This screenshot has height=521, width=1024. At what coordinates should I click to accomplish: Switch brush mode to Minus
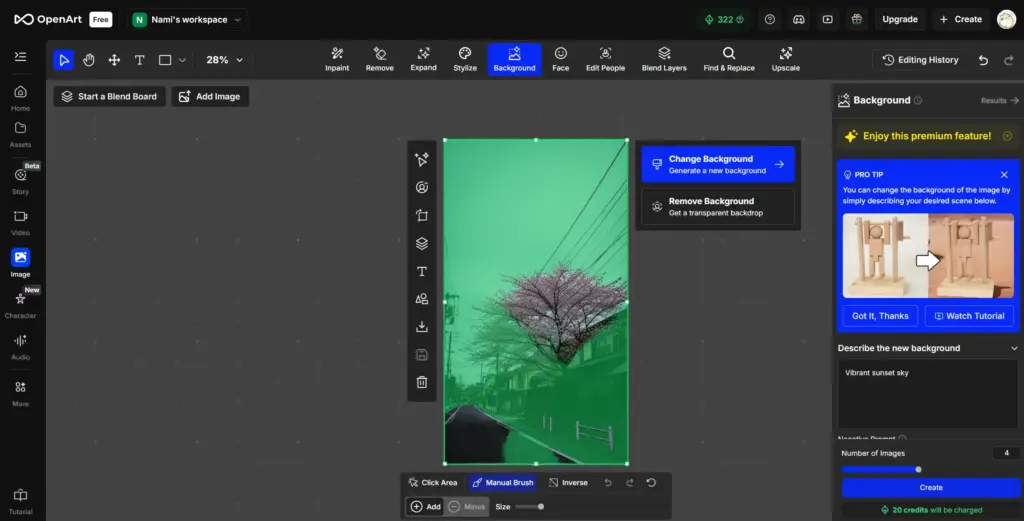[x=466, y=507]
